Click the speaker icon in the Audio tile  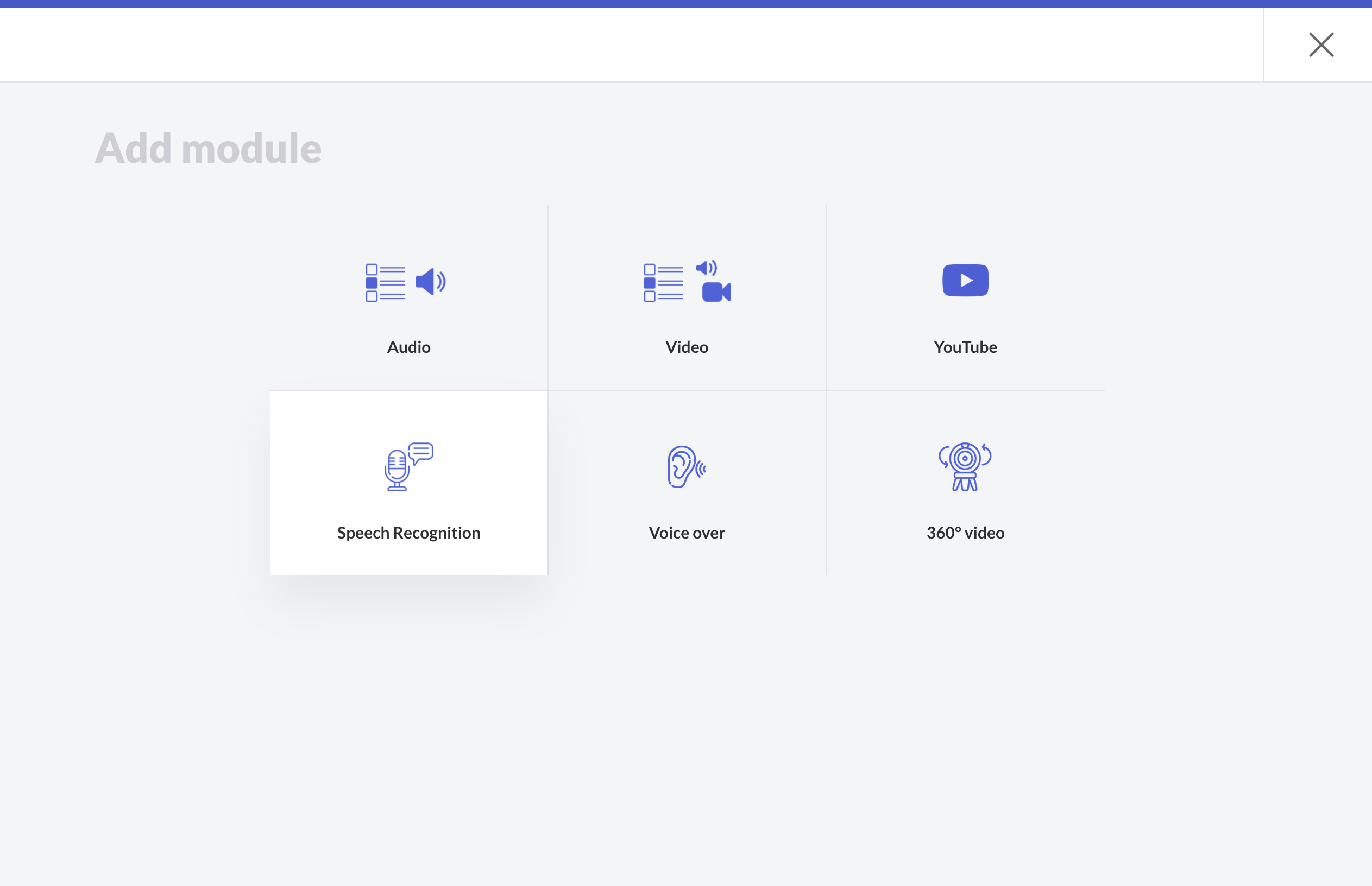coord(430,282)
